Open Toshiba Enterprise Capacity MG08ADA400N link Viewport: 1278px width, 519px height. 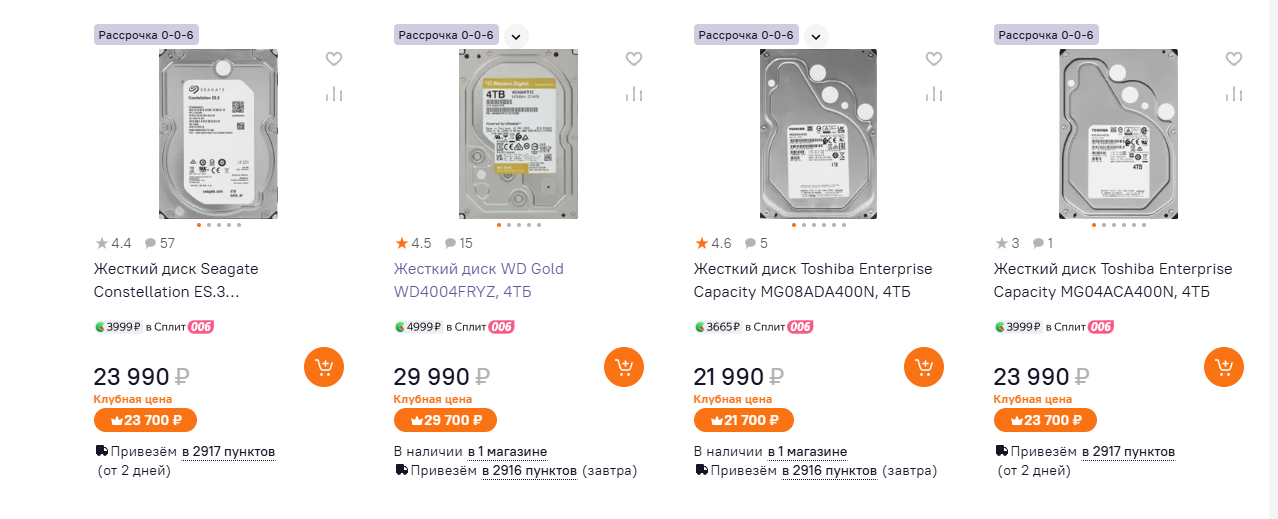pyautogui.click(x=812, y=280)
